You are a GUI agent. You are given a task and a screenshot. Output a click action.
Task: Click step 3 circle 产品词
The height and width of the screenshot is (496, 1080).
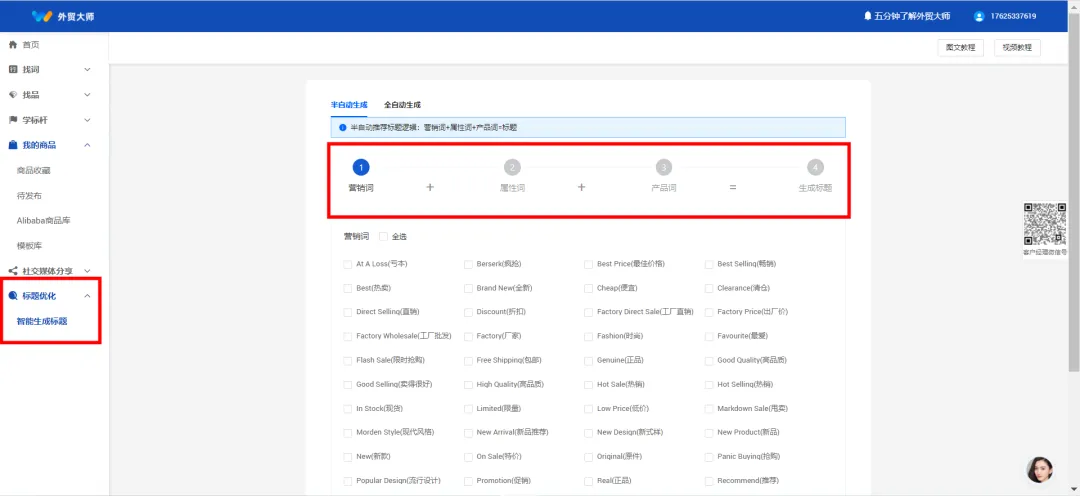(663, 167)
